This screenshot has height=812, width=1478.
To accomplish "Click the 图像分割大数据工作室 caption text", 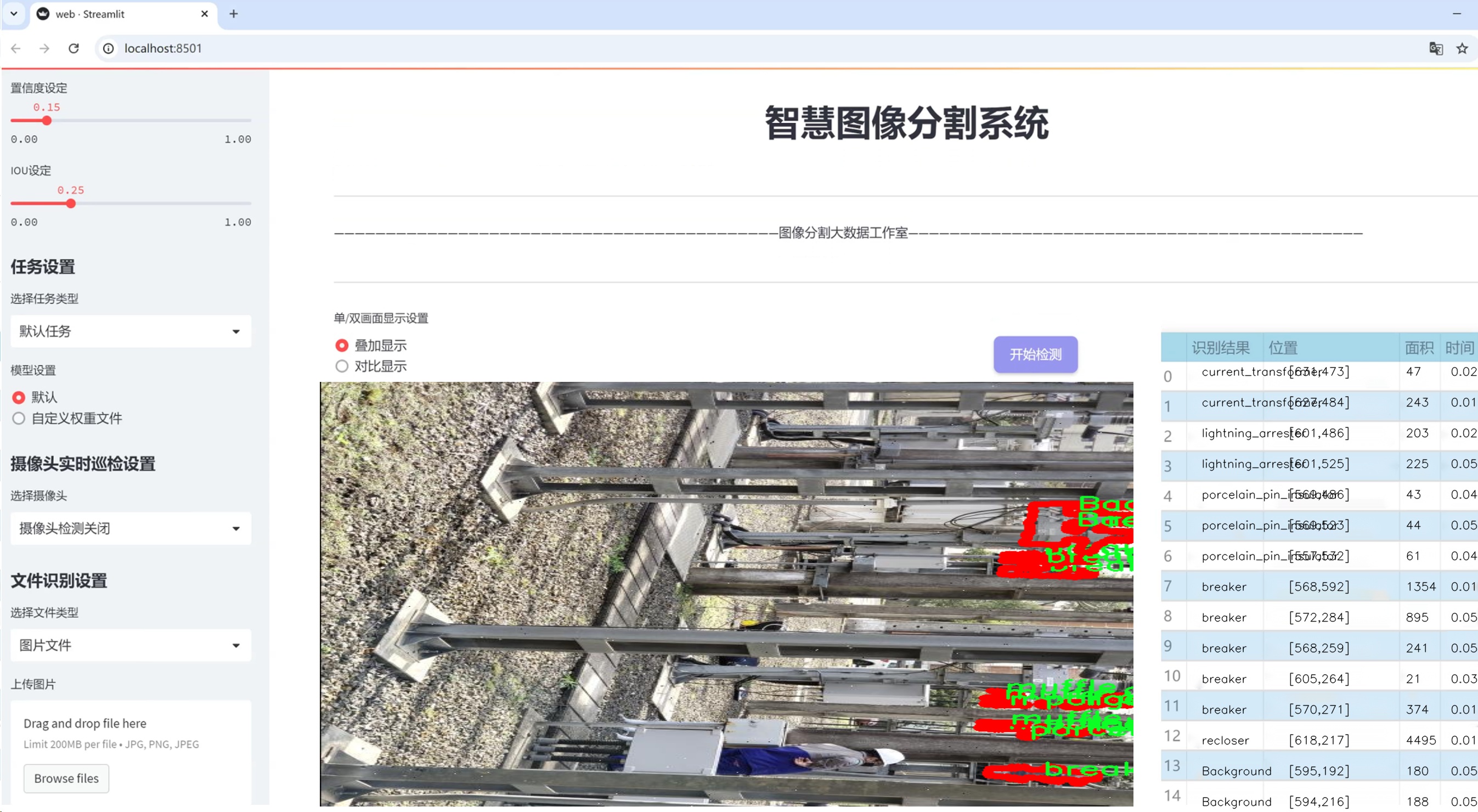I will tap(843, 233).
